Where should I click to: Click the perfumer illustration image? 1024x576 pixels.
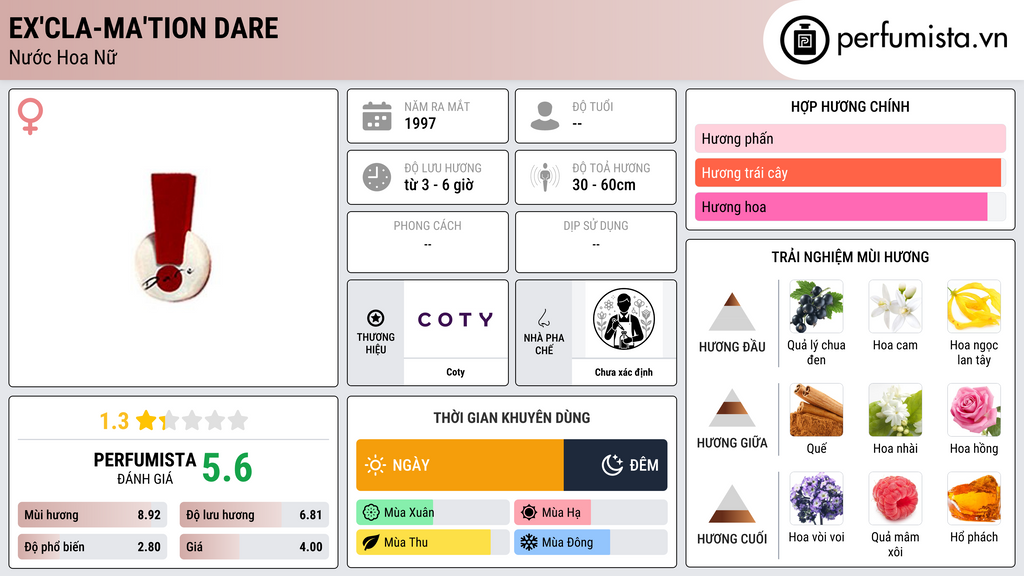pyautogui.click(x=624, y=319)
